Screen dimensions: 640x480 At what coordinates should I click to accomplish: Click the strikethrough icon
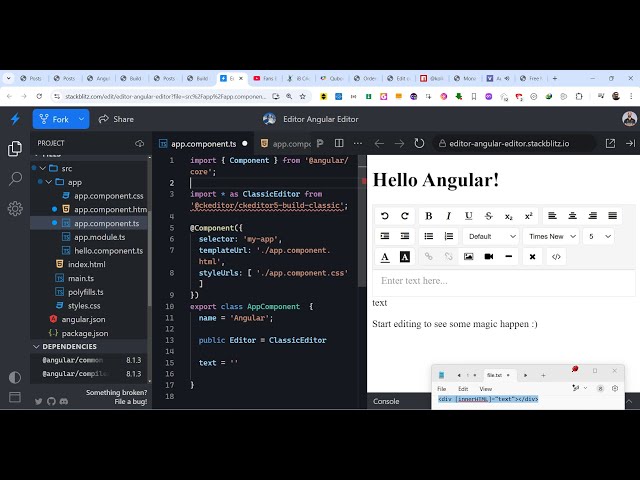coord(488,216)
